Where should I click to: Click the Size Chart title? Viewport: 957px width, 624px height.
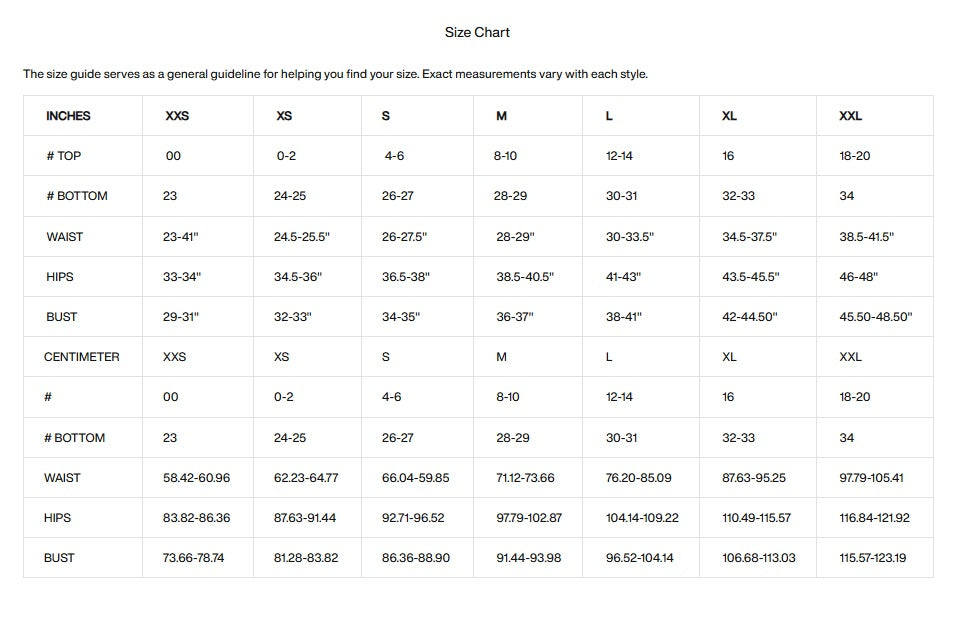[x=477, y=32]
